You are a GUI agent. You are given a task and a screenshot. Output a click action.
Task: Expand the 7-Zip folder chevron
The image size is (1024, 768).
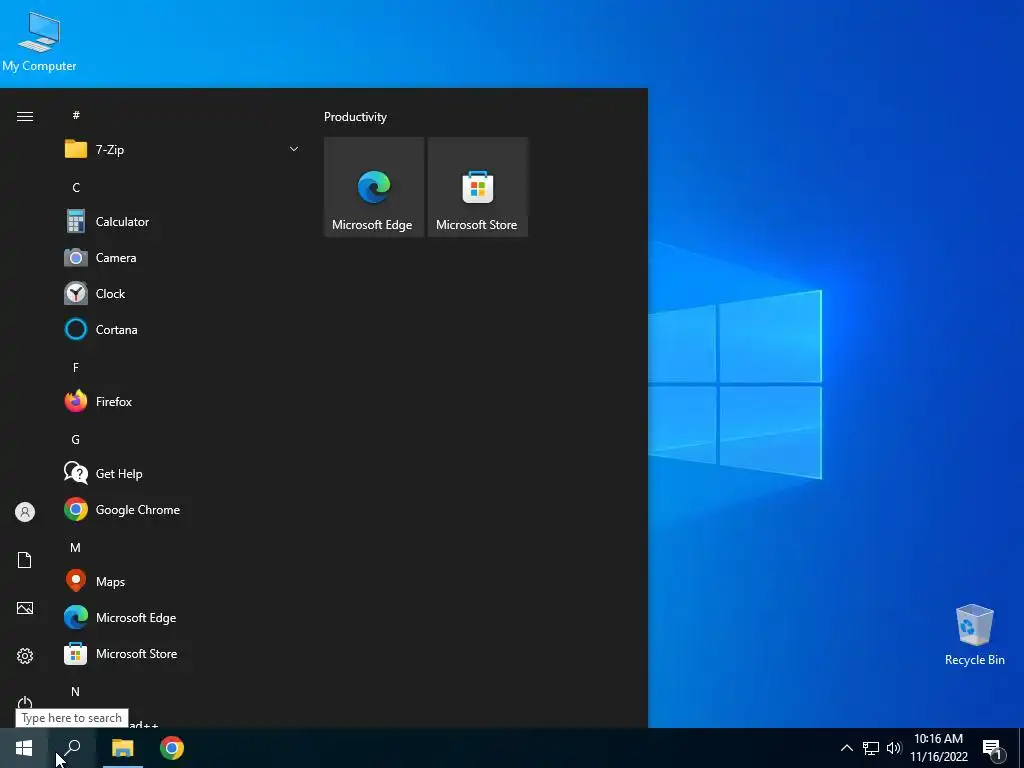pos(294,150)
